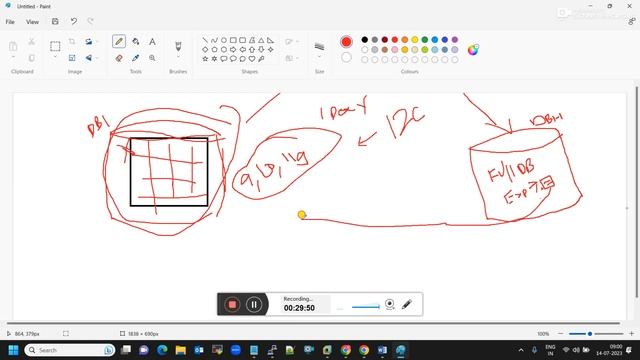Screen dimensions: 640x360
Task: Open Word from the taskbar
Action: click(382, 350)
